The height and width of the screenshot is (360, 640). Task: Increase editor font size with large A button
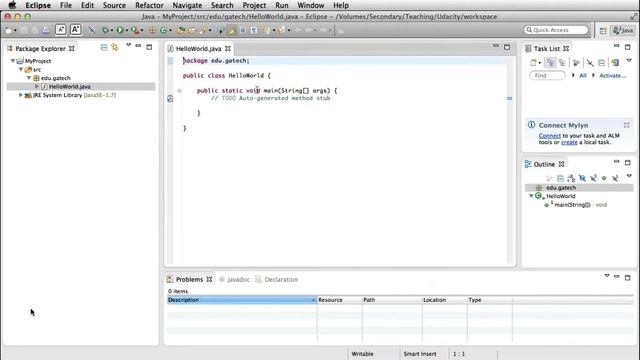click(x=76, y=30)
